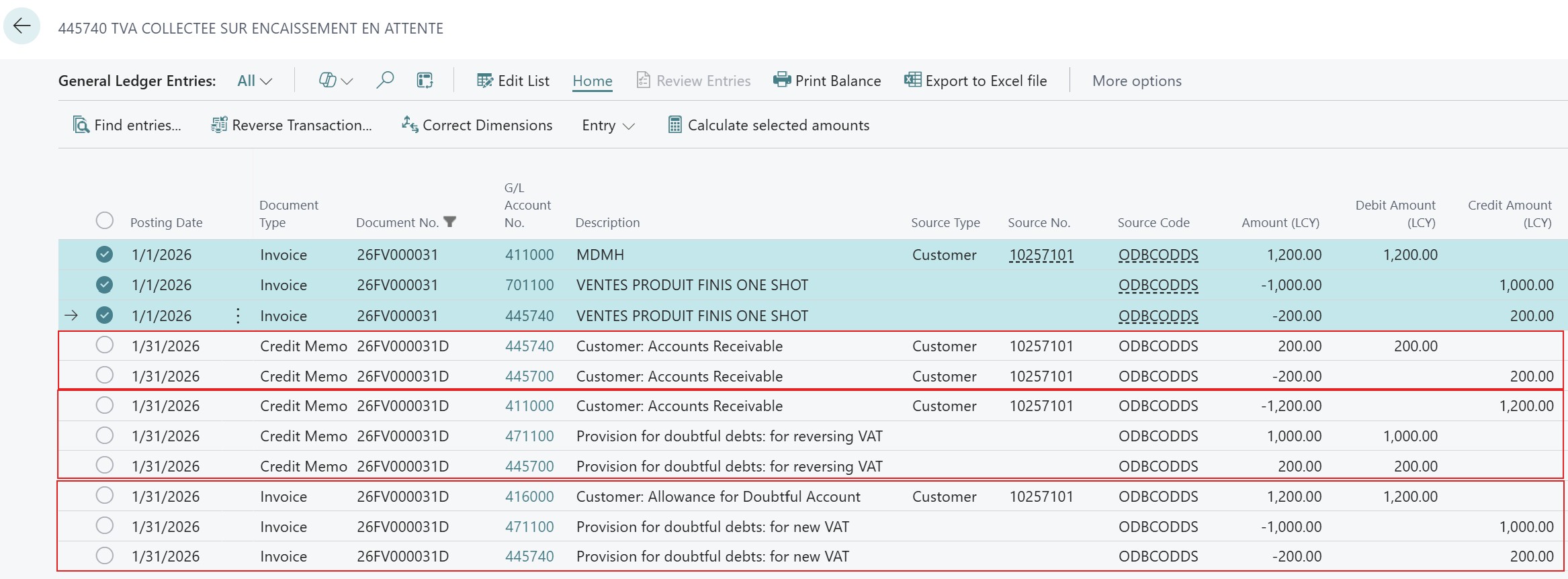Click the analysis view icon beside search
1568x579 pixels.
tap(425, 81)
